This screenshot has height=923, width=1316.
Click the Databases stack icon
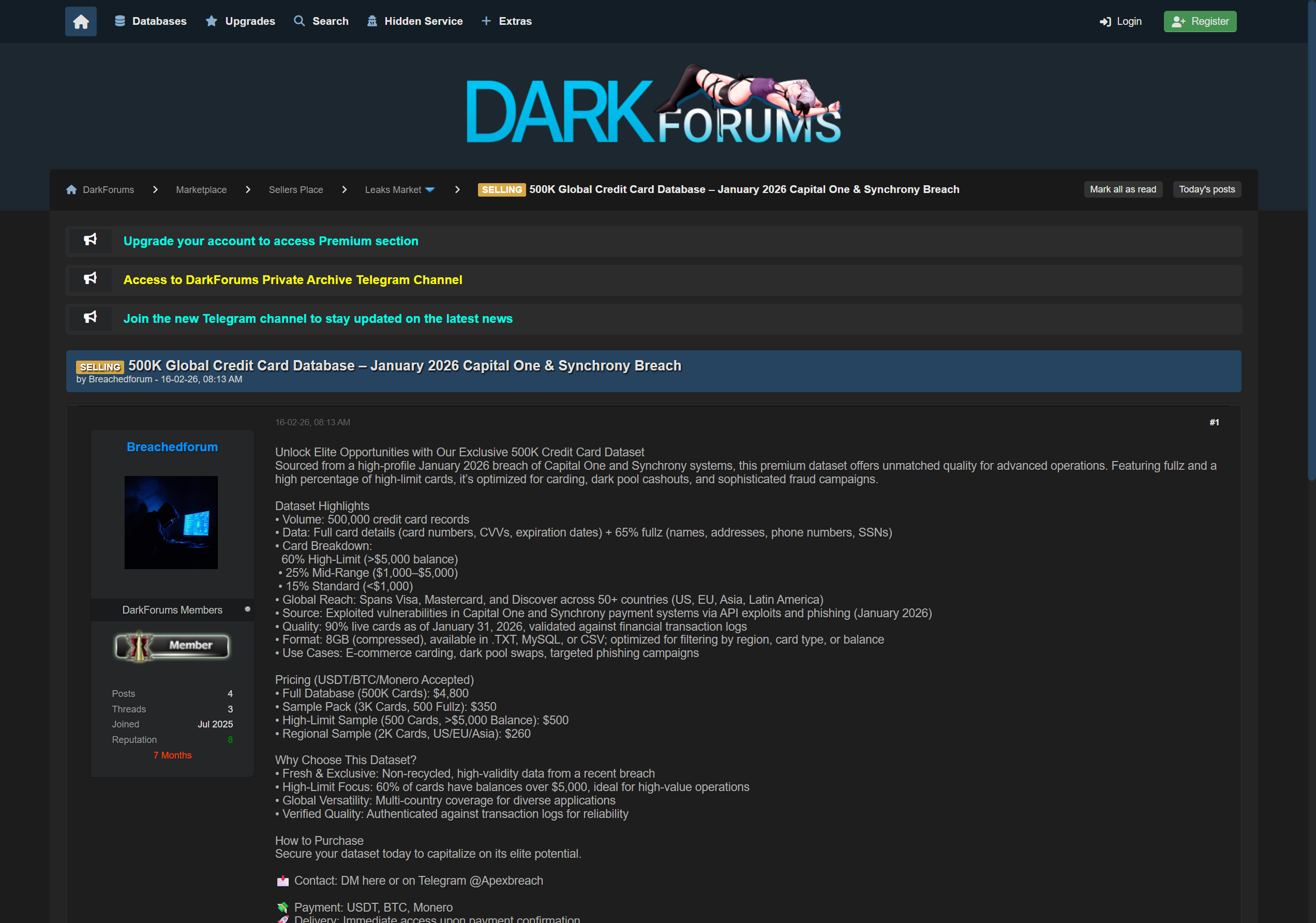(x=120, y=21)
